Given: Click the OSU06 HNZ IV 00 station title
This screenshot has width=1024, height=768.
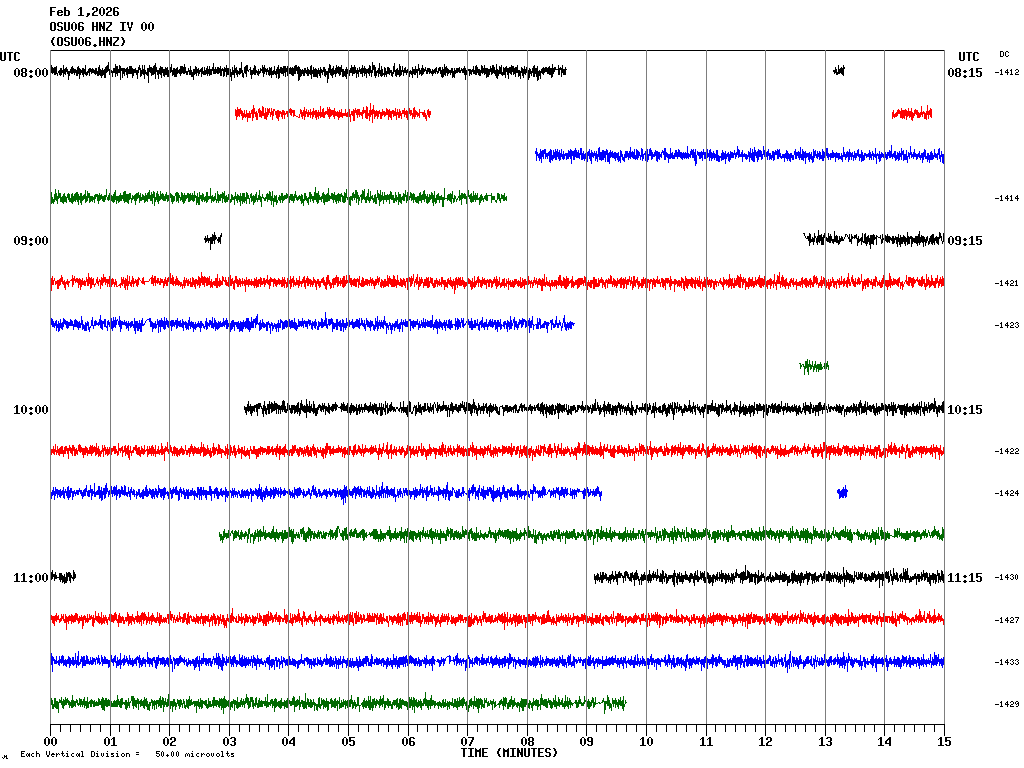Looking at the screenshot, I should point(101,27).
